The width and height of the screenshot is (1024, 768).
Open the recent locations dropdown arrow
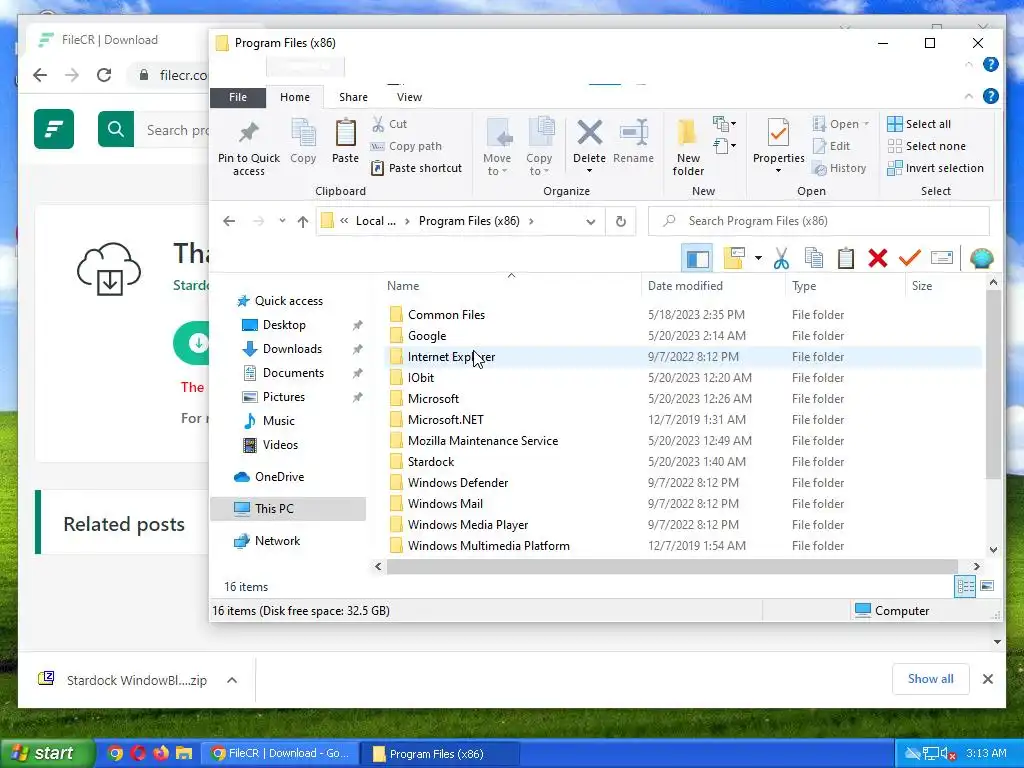(282, 221)
